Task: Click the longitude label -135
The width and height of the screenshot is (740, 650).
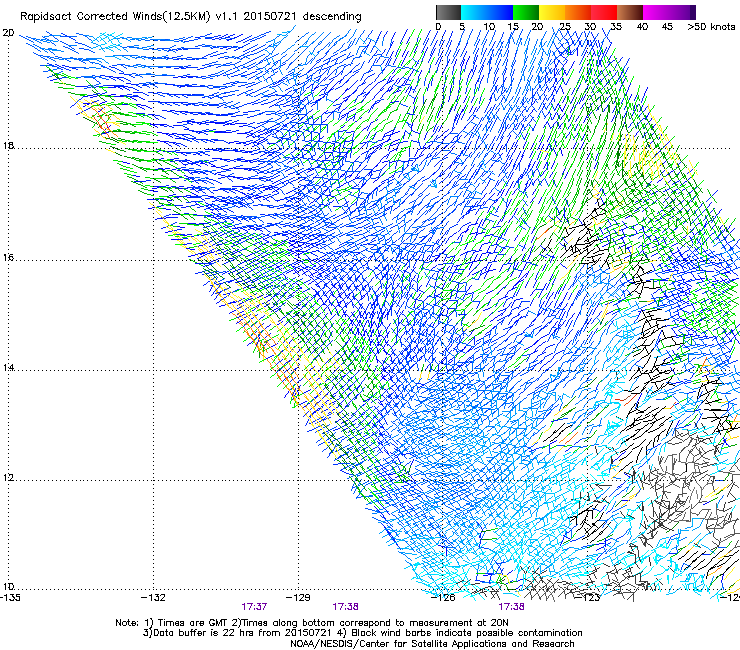Action: pos(10,598)
